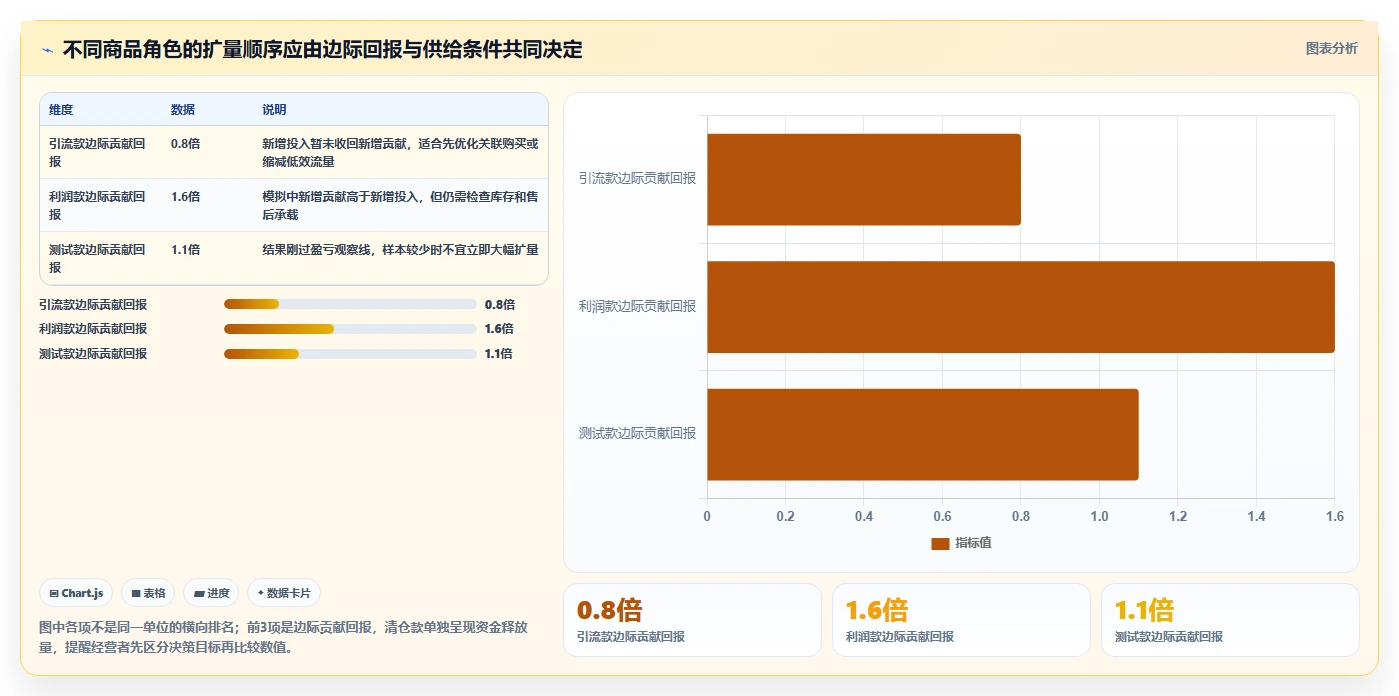Image resolution: width=1399 pixels, height=696 pixels.
Task: Select the 进度 tag chip
Action: (x=211, y=593)
